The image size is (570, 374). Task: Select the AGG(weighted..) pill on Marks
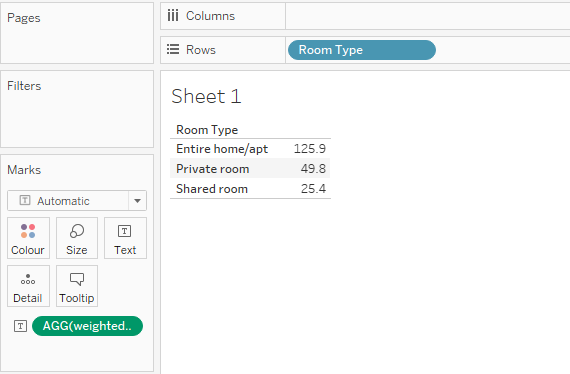click(x=87, y=326)
